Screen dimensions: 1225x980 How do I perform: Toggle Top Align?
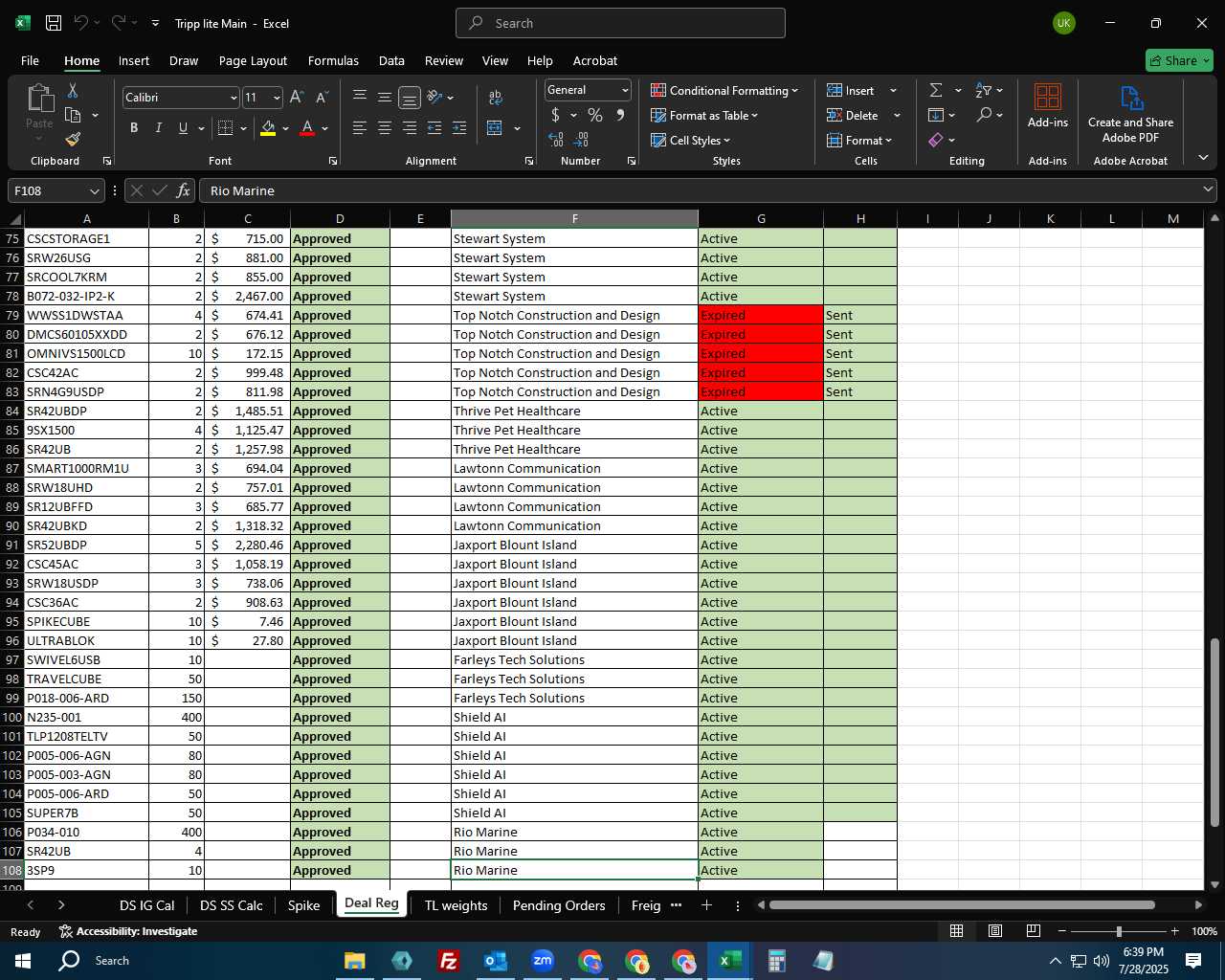click(360, 97)
